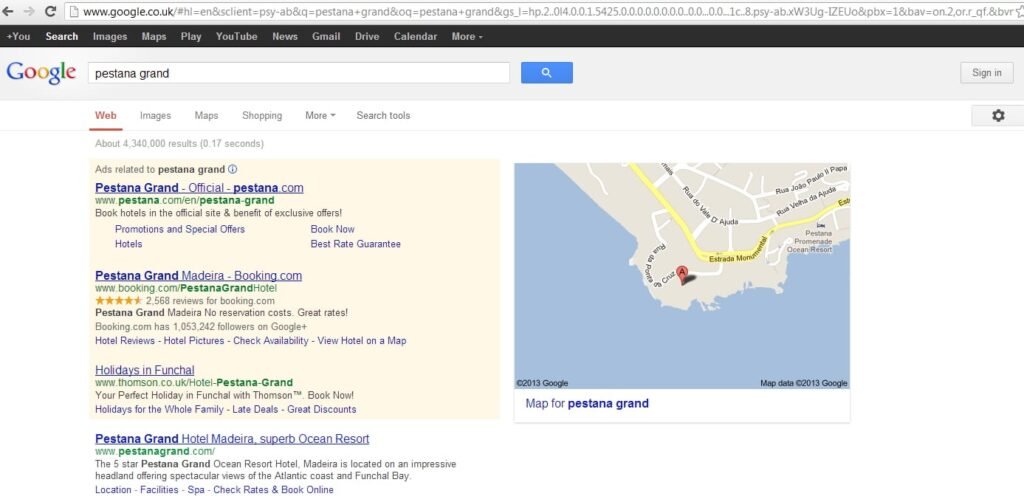The image size is (1024, 502).
Task: Click red map marker A
Action: tap(682, 273)
